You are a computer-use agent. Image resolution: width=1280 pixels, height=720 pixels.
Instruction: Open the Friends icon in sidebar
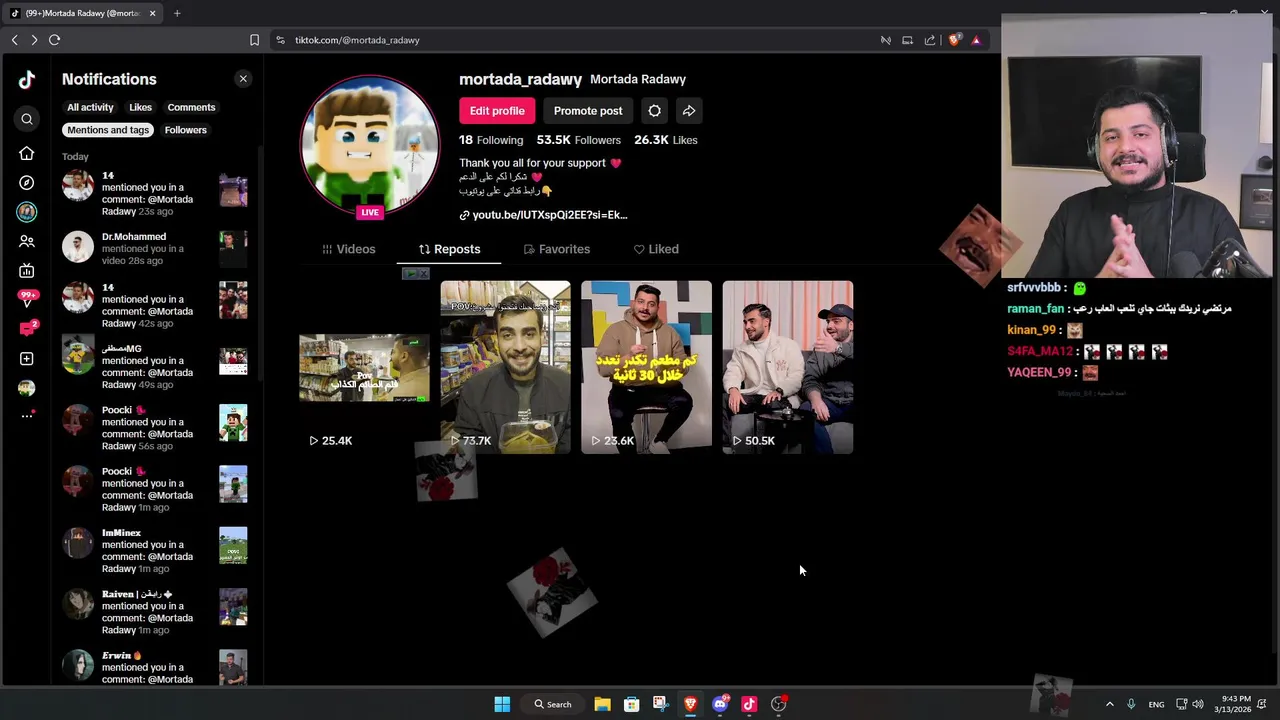pos(27,241)
